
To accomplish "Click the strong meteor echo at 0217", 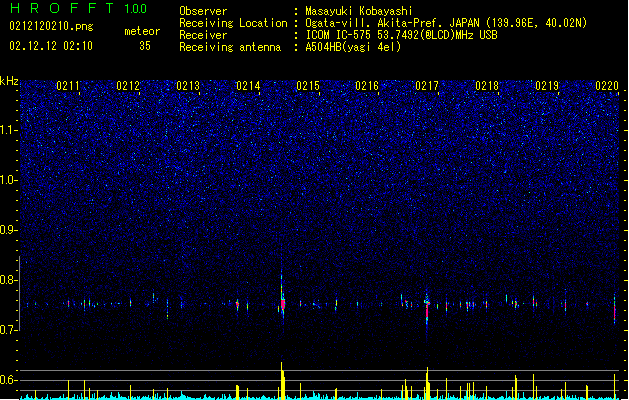I will pyautogui.click(x=427, y=309).
